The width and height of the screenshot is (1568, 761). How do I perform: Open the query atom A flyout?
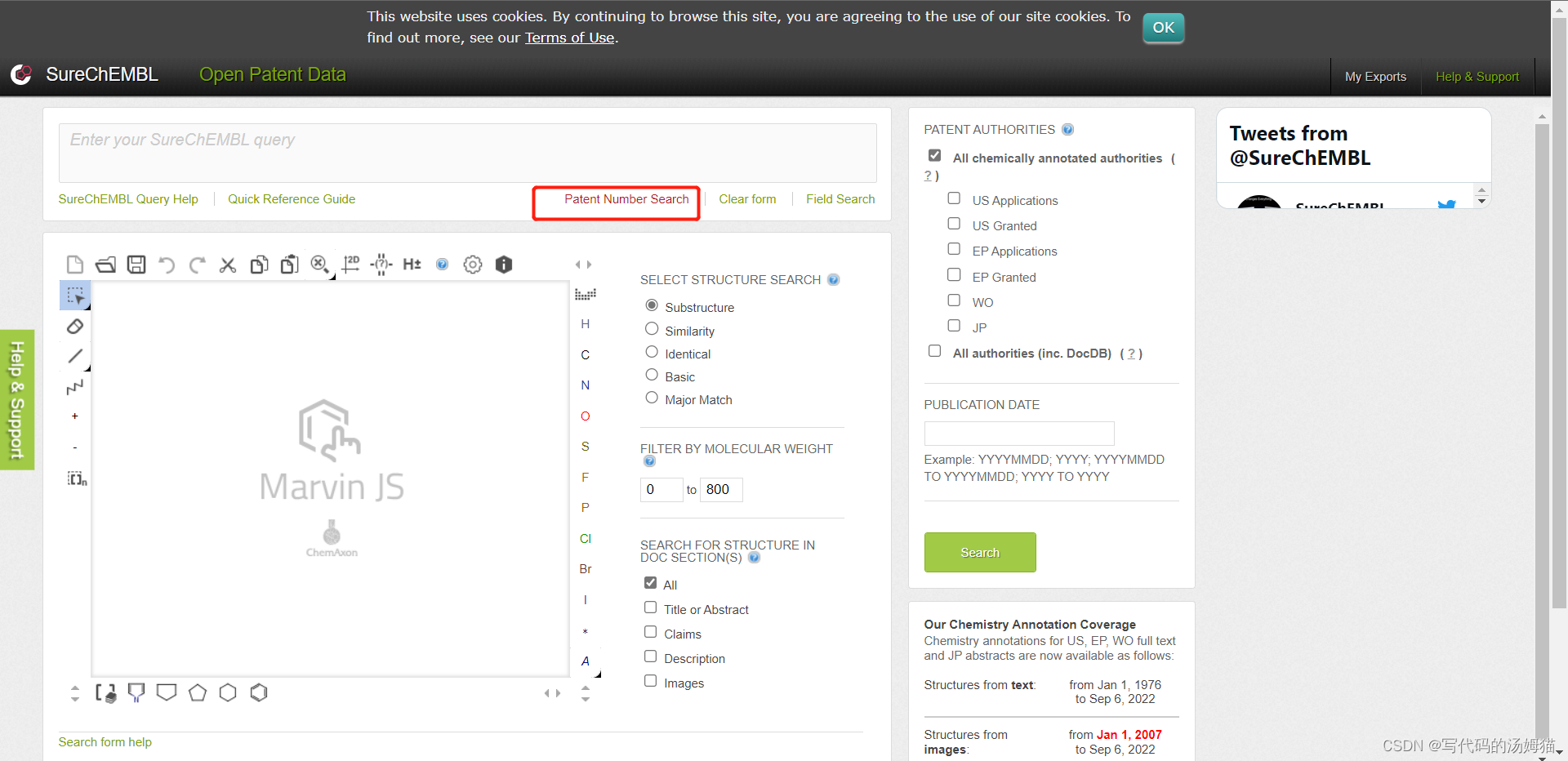click(x=586, y=661)
